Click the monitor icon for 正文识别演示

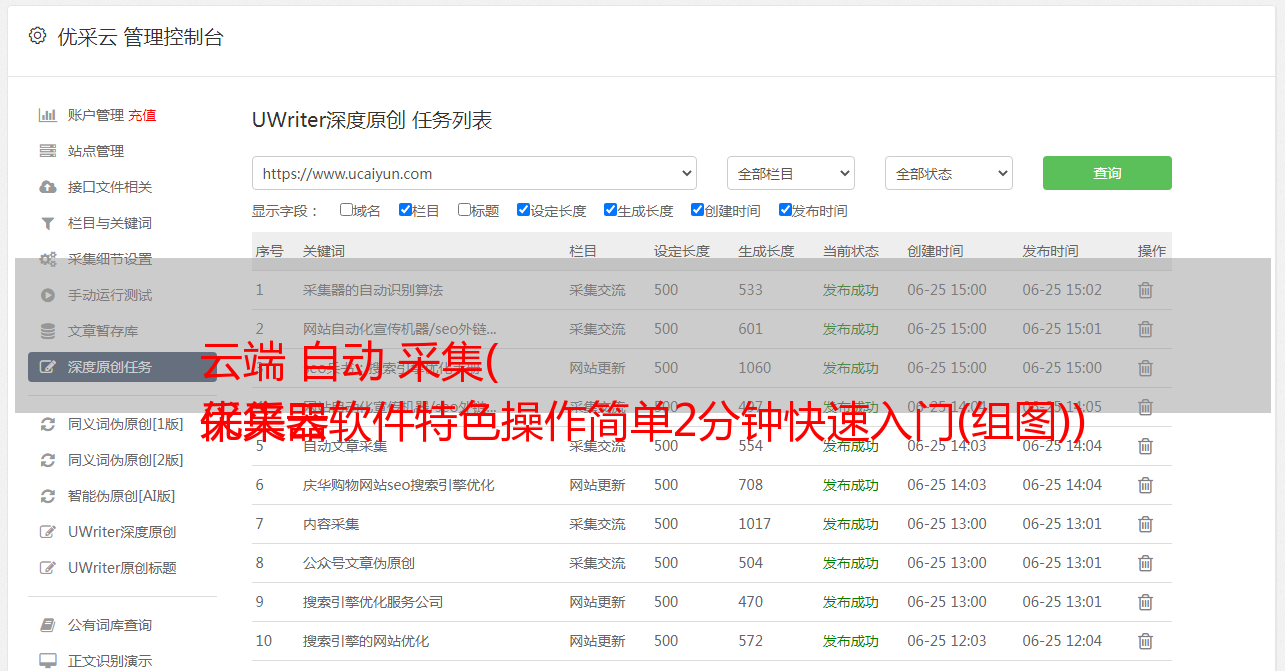click(x=47, y=661)
